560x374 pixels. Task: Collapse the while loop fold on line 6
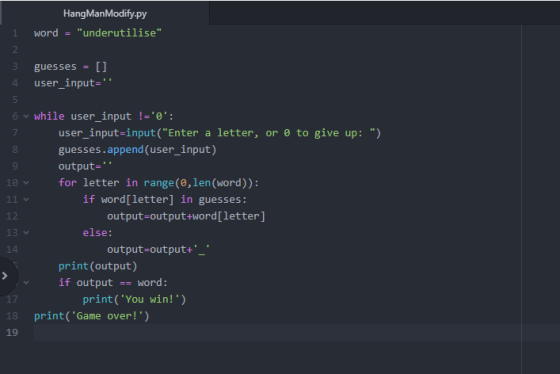pyautogui.click(x=26, y=116)
